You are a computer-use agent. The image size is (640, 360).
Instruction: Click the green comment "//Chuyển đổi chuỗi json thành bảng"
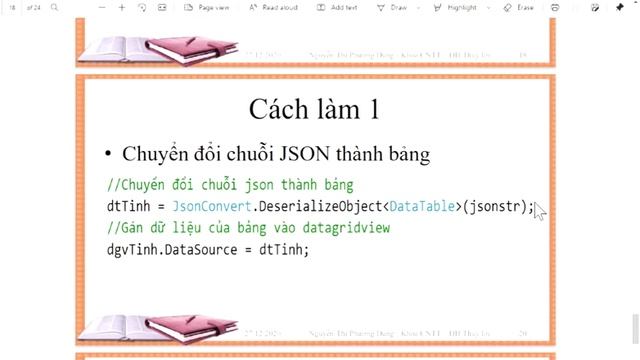230,185
